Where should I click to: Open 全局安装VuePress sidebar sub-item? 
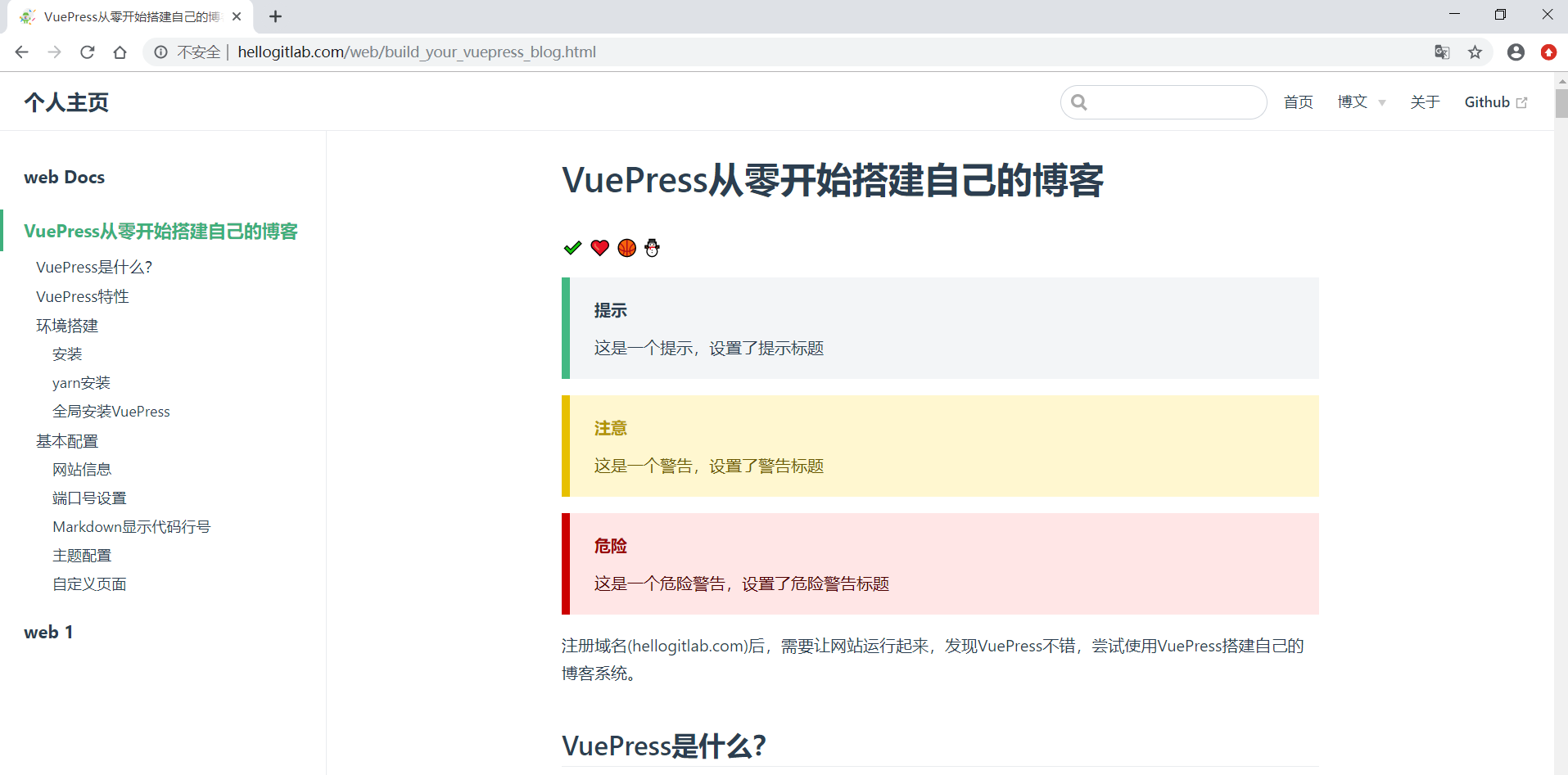pos(111,412)
